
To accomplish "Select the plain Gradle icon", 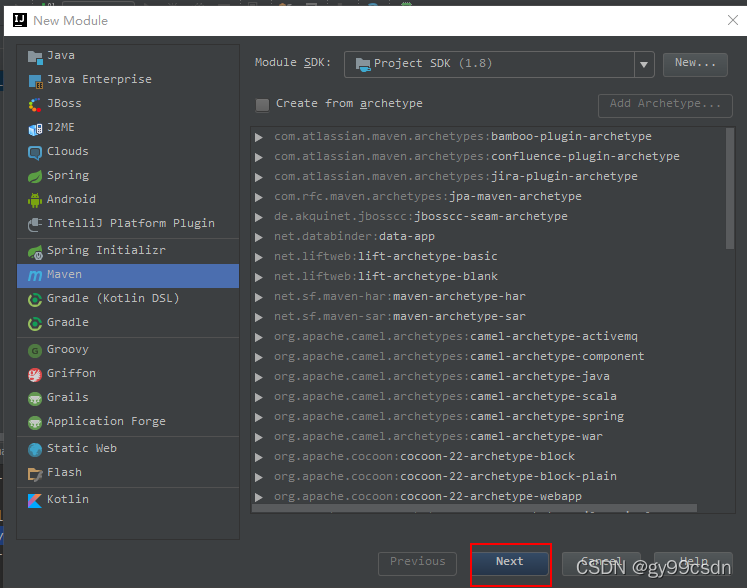I will (35, 323).
